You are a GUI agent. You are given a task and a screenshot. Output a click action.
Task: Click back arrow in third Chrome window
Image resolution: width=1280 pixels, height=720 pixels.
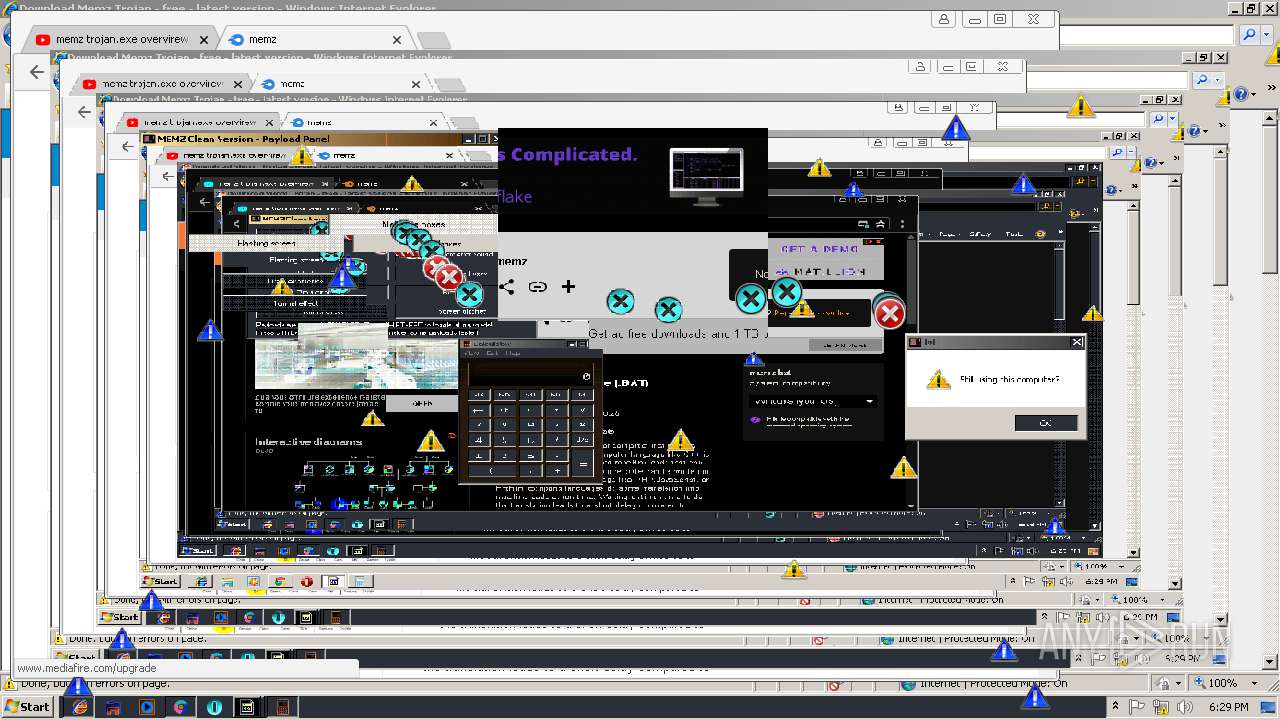(x=126, y=146)
